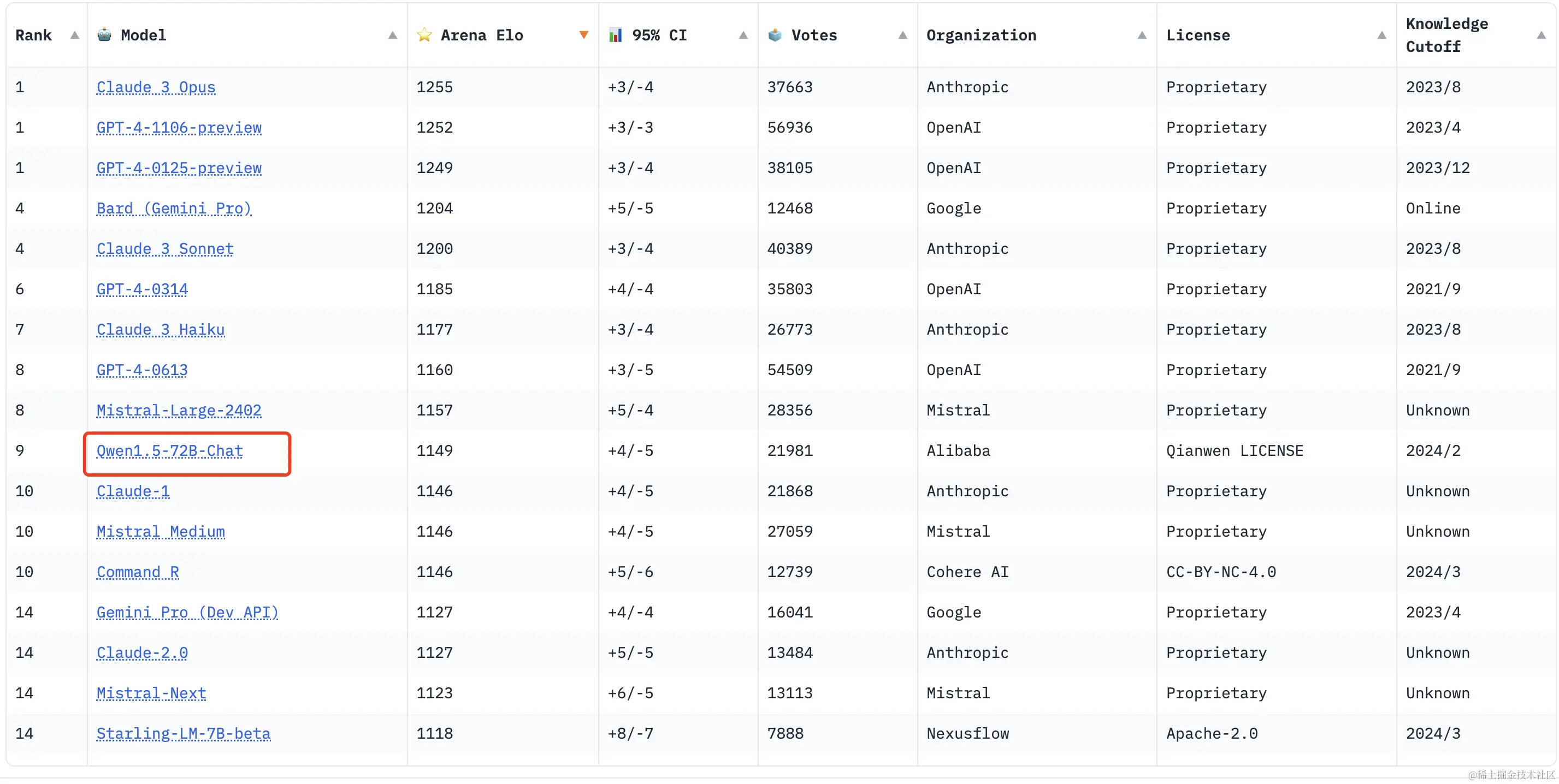Screen dimensions: 1559x784
Task: Click the Knowledge Cutoff header text
Action: coord(1446,34)
